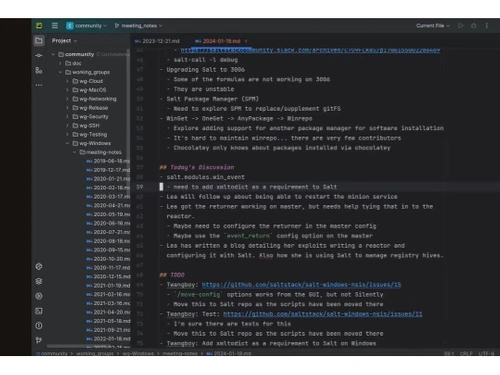The height and width of the screenshot is (375, 500).
Task: Close the 2024-01-18.md editor tab
Action: click(246, 41)
